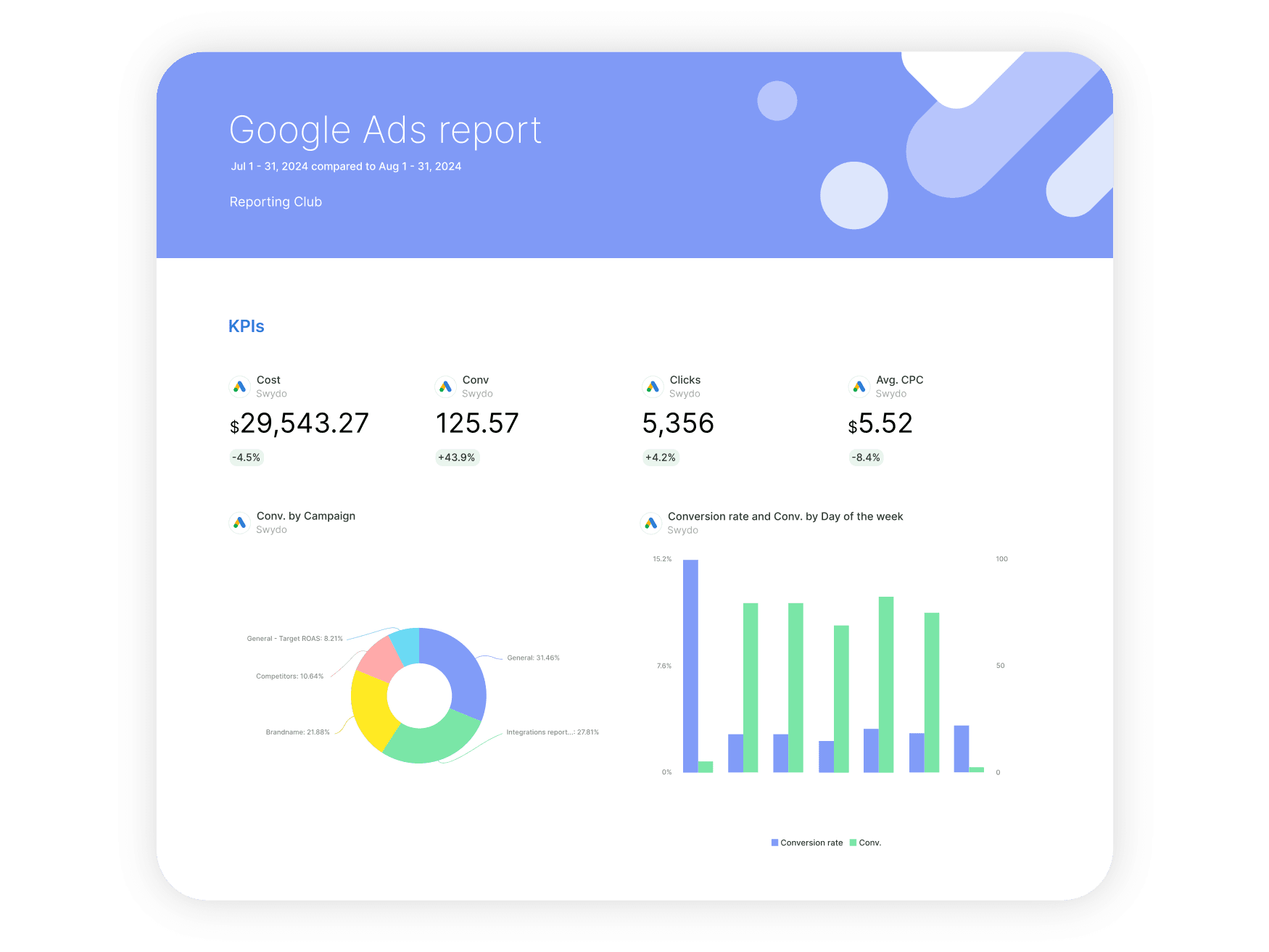Click the green Integrations report donut segment
The image size is (1269, 952).
[x=435, y=741]
